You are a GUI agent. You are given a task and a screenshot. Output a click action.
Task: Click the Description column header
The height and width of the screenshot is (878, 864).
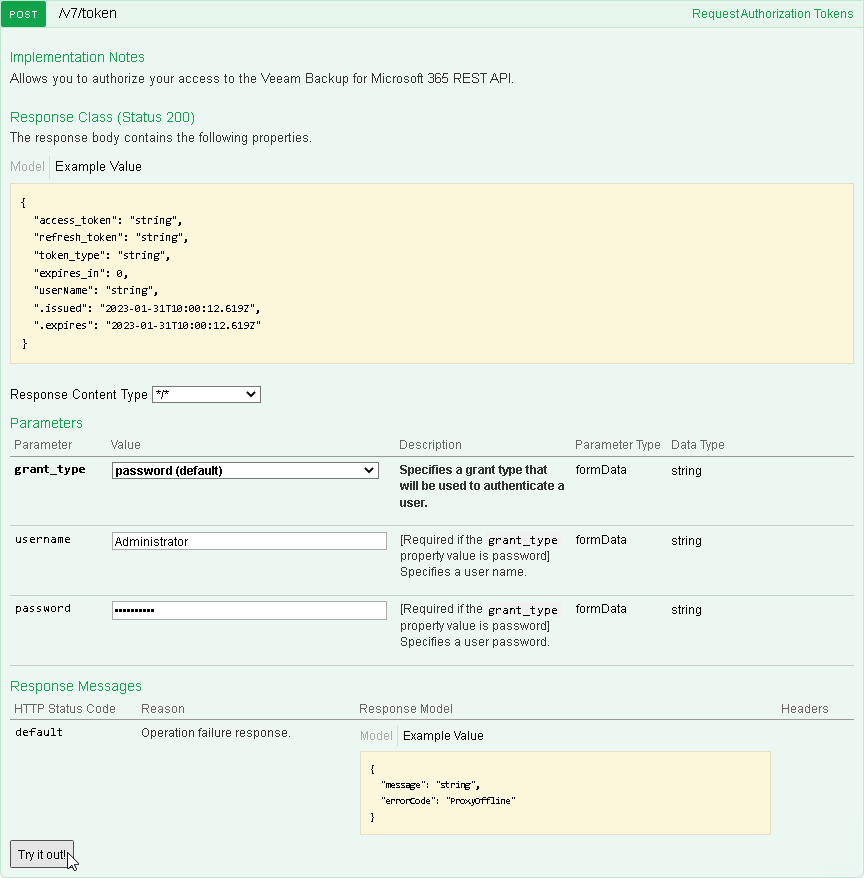[430, 445]
